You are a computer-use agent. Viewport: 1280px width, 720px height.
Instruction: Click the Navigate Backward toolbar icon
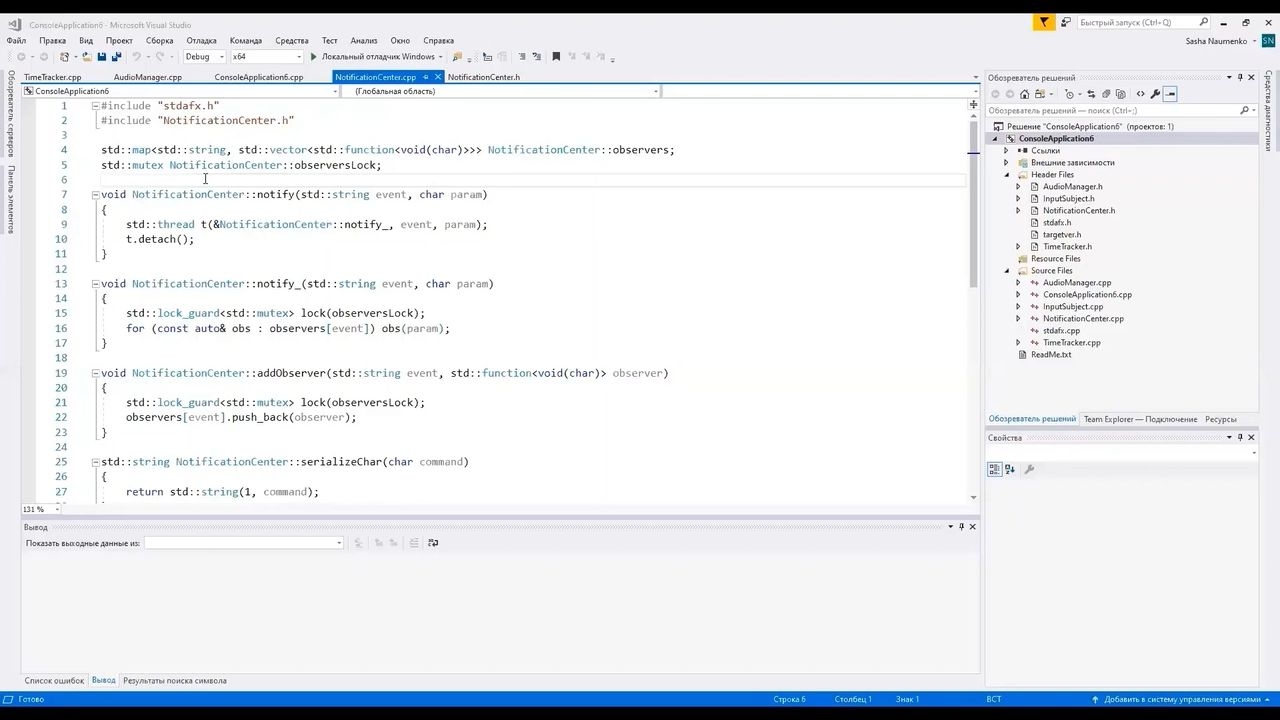pyautogui.click(x=21, y=57)
